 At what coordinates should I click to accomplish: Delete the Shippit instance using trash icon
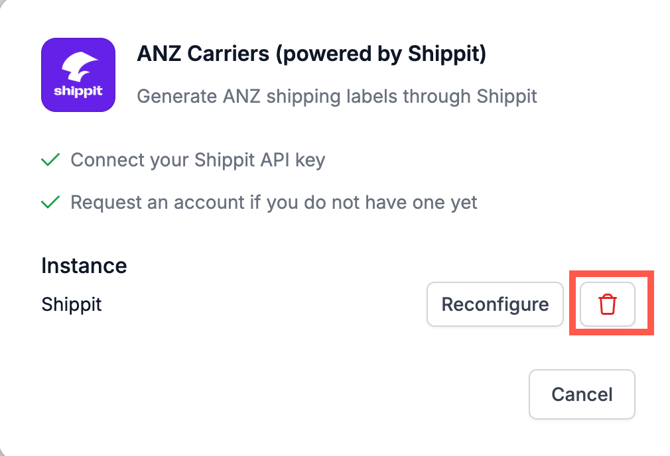(607, 304)
